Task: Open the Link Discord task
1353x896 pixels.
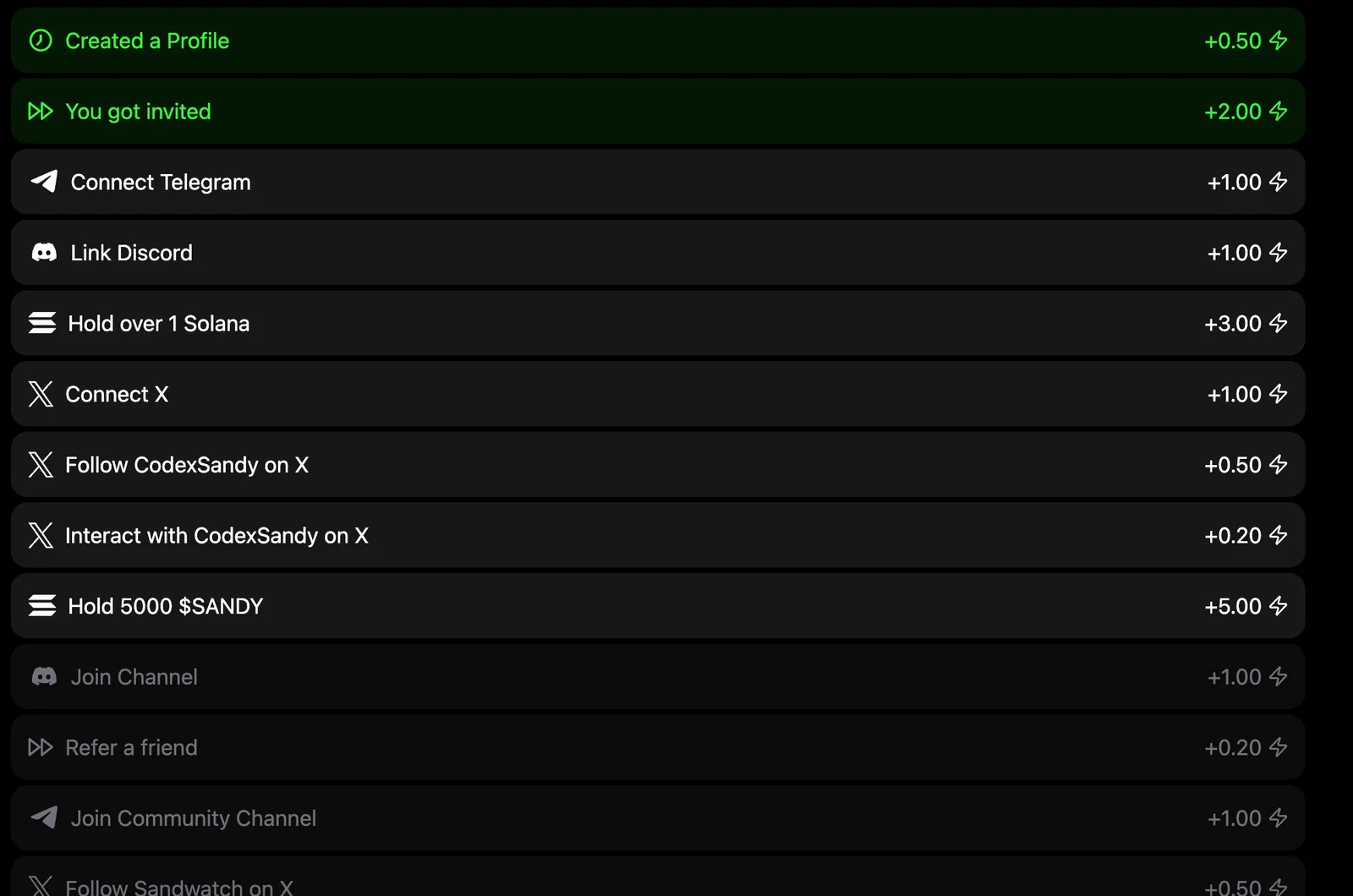Action: click(x=658, y=253)
